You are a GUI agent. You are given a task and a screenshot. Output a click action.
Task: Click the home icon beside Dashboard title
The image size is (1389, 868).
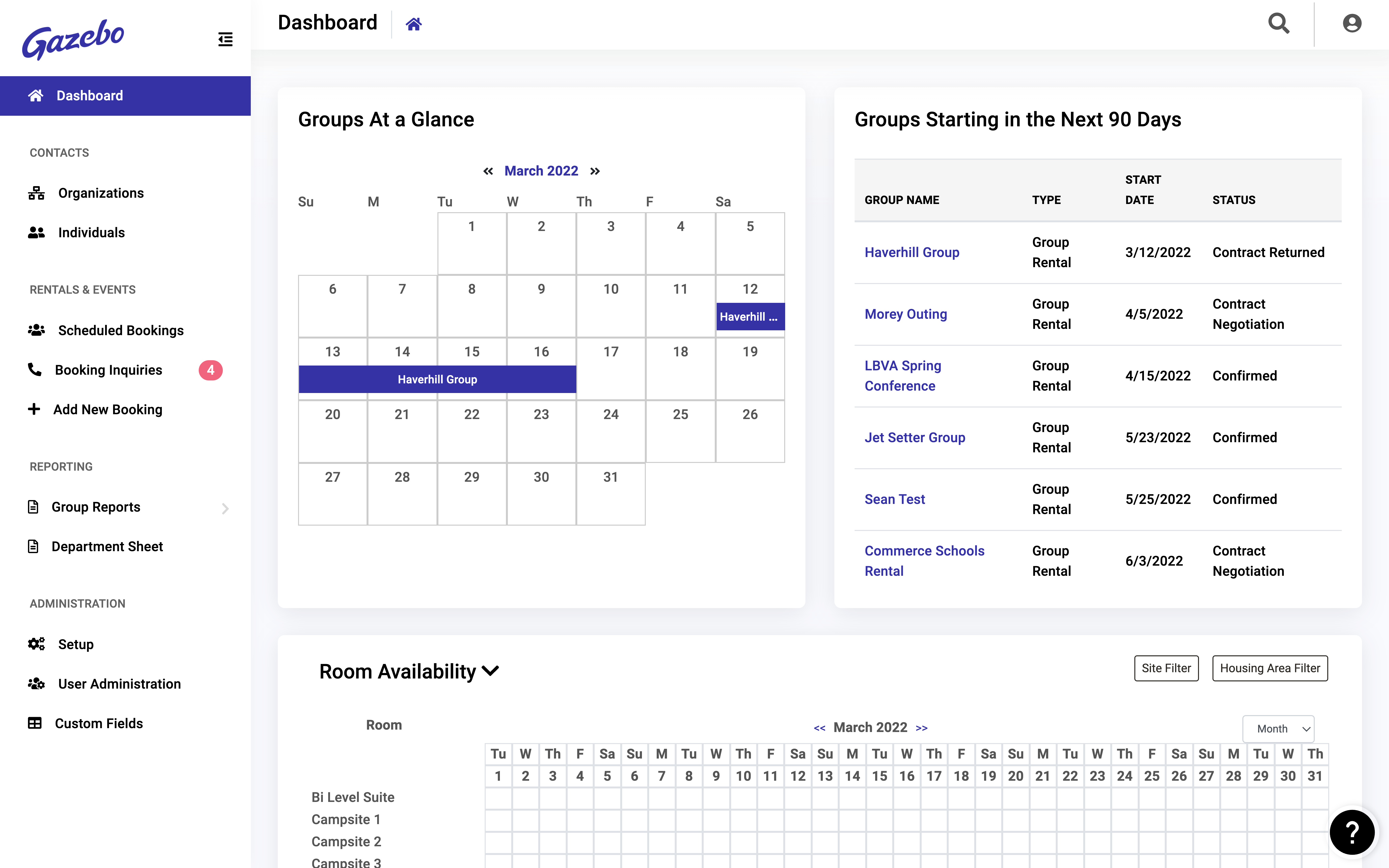click(x=414, y=24)
